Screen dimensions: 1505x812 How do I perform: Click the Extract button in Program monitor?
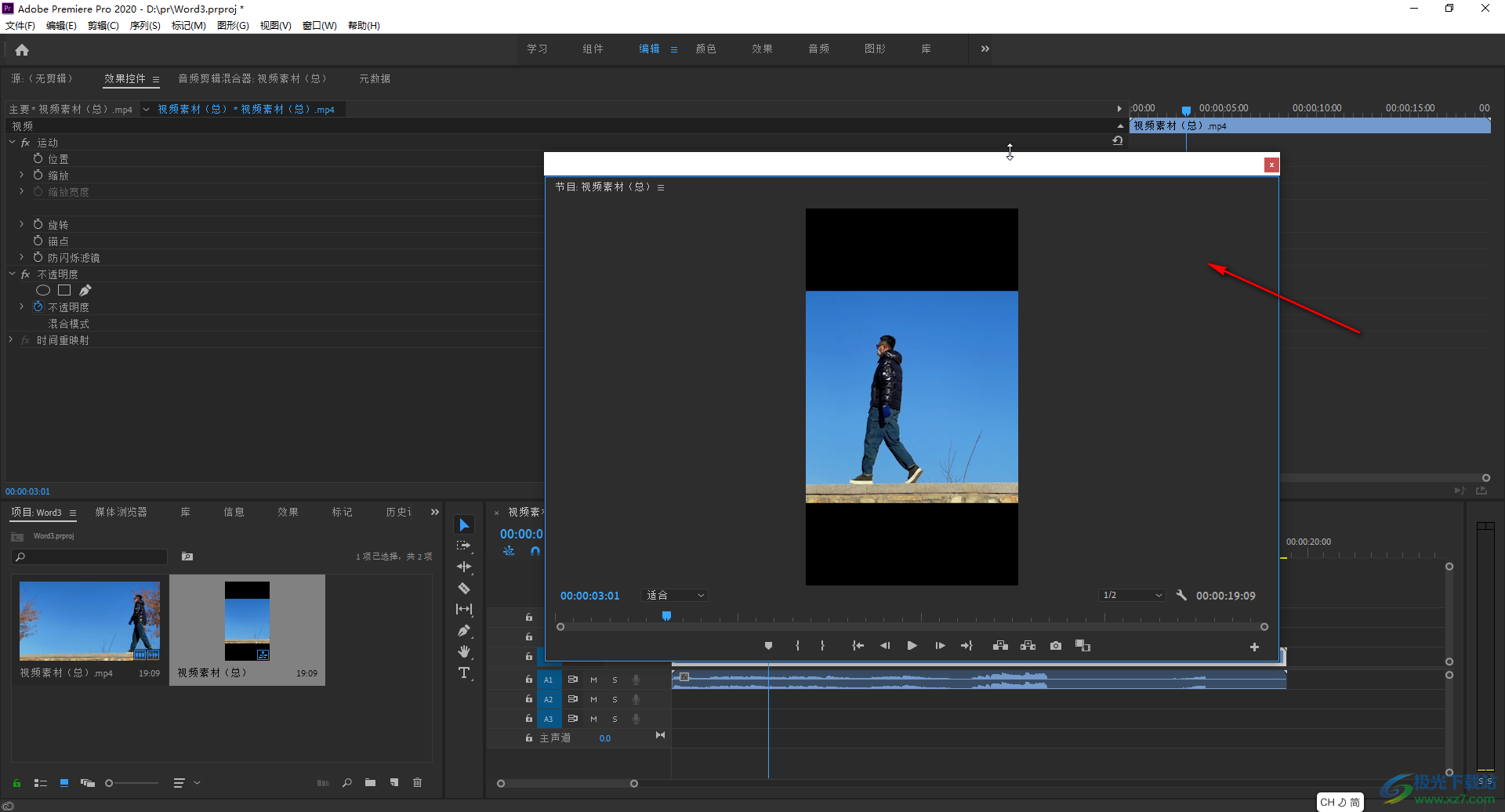pos(1028,646)
